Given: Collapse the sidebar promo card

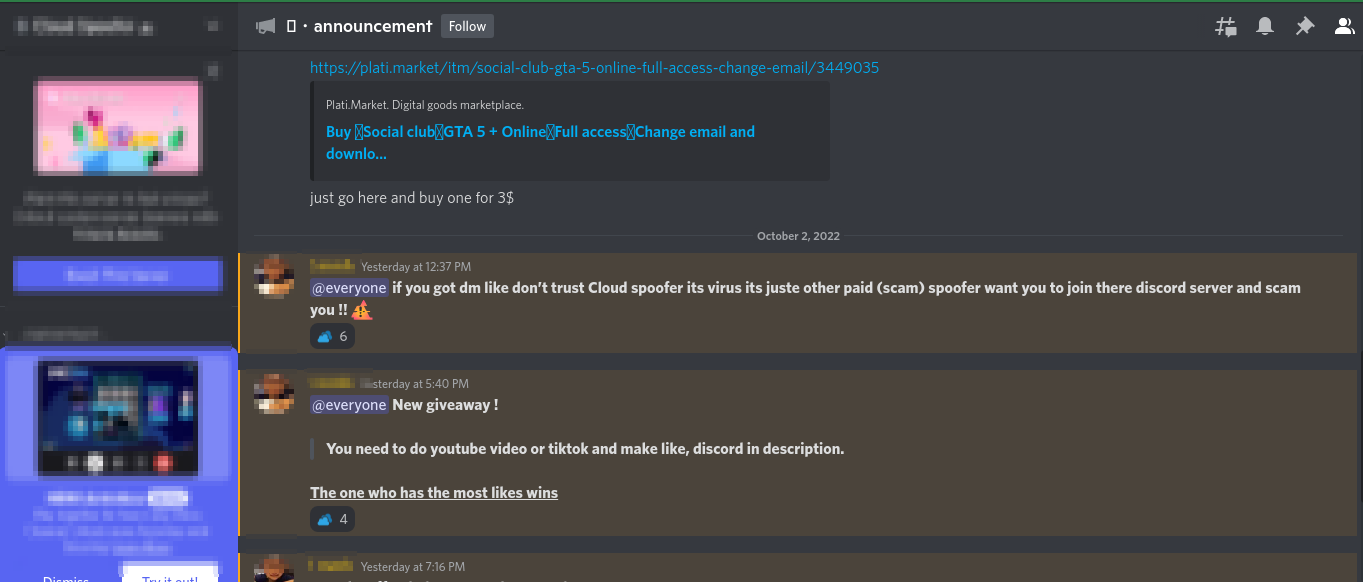Looking at the screenshot, I should (211, 71).
